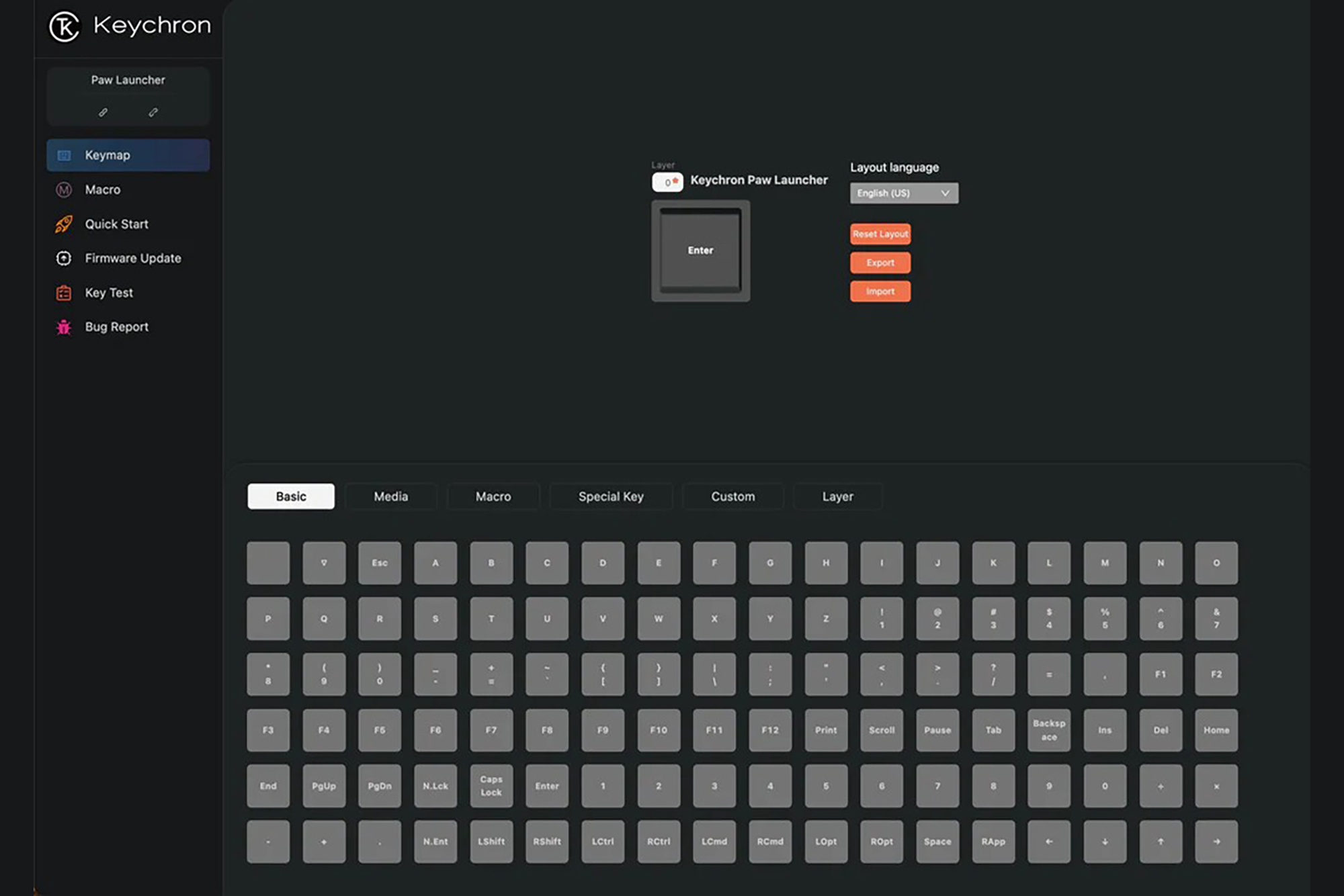This screenshot has width=1344, height=896.
Task: Click the pink Bug Report icon
Action: [x=64, y=327]
